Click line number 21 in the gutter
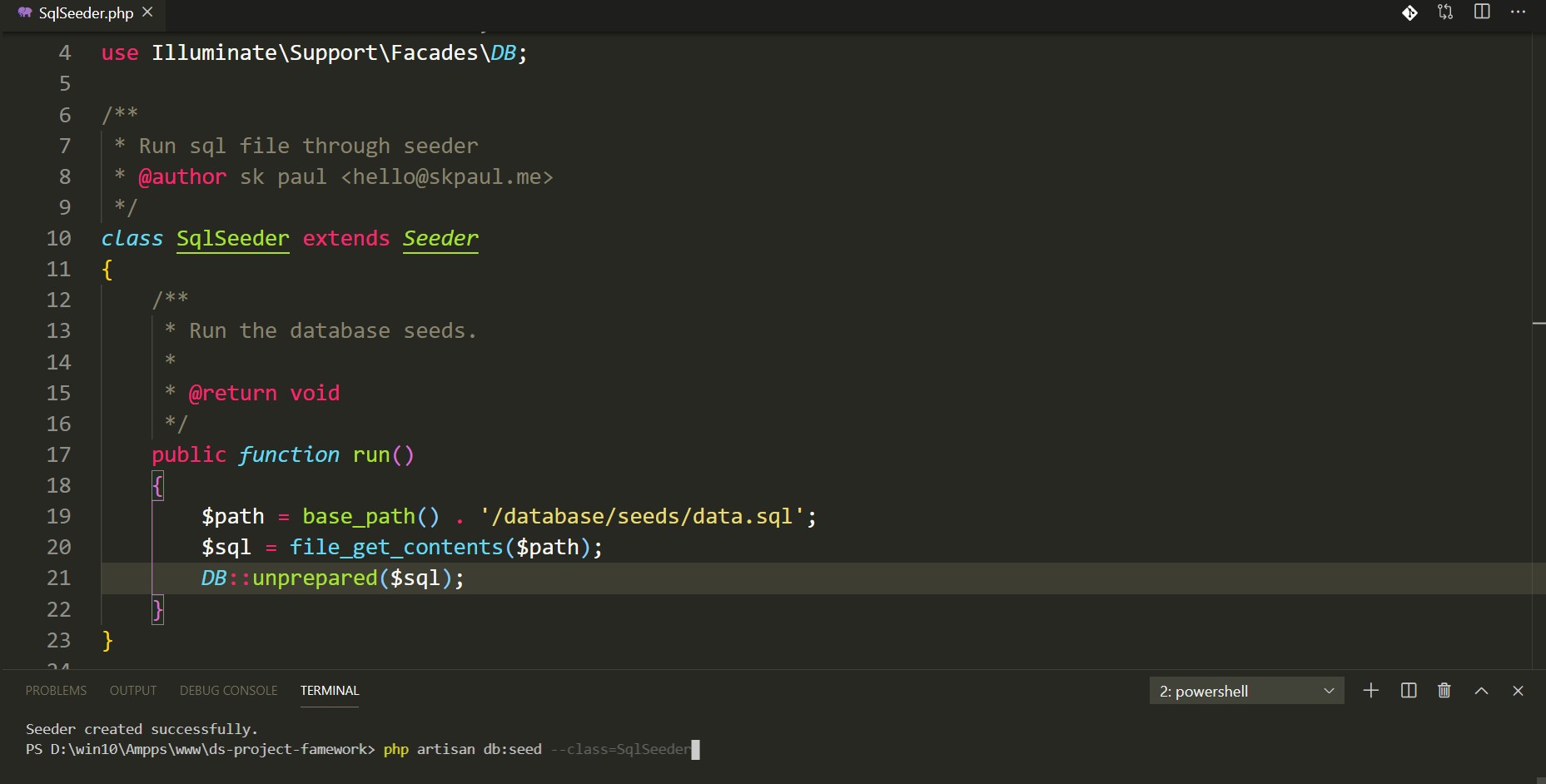 click(58, 578)
